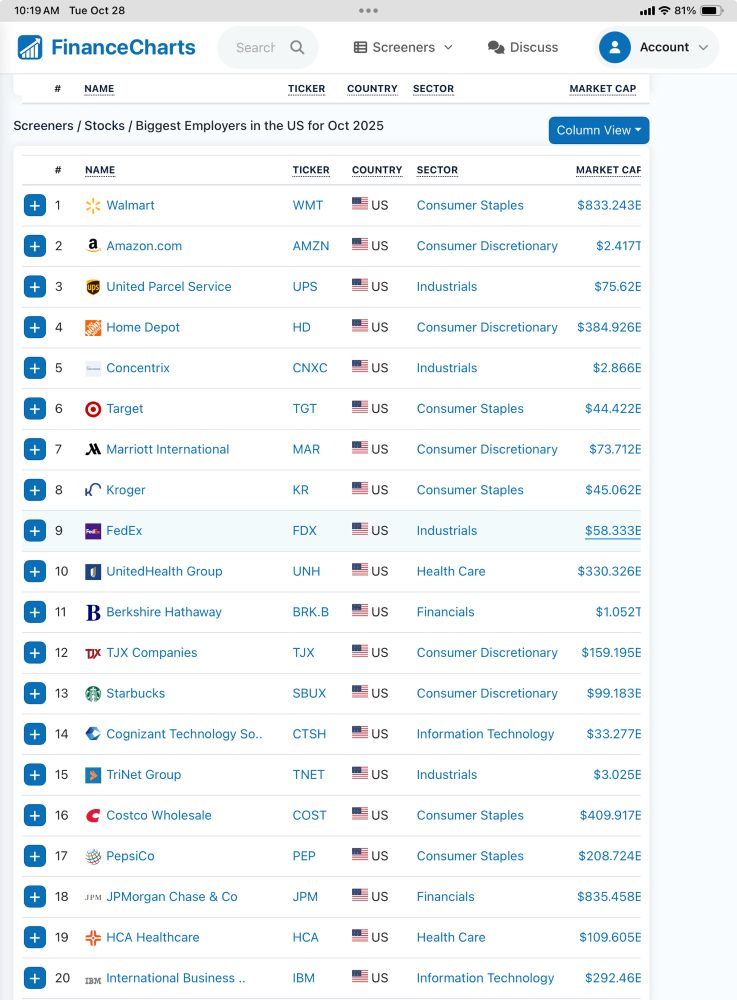This screenshot has width=737, height=1000.
Task: Sort by the NAME column header in table
Action: point(100,170)
